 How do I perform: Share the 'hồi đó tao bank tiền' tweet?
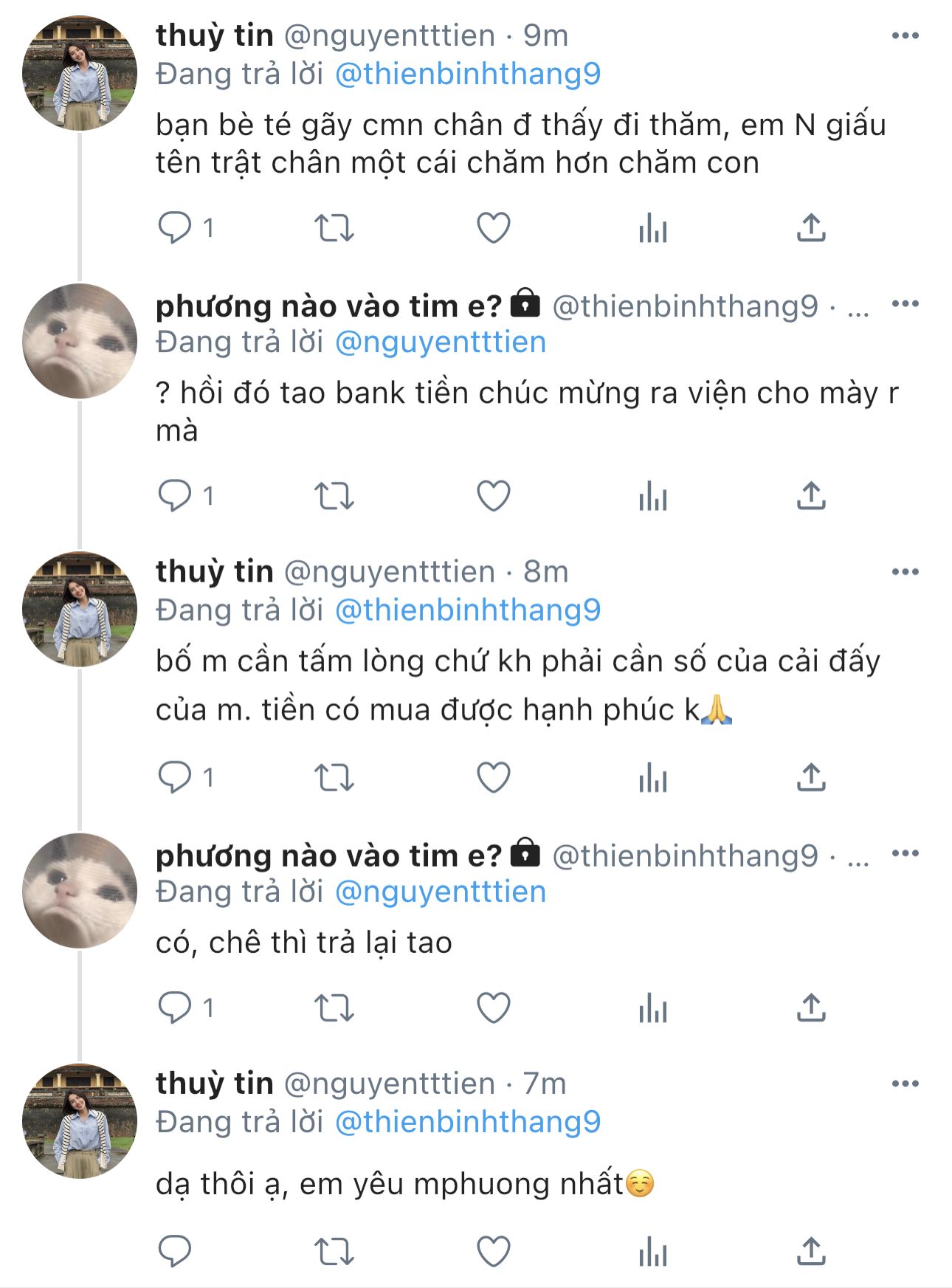click(x=811, y=495)
